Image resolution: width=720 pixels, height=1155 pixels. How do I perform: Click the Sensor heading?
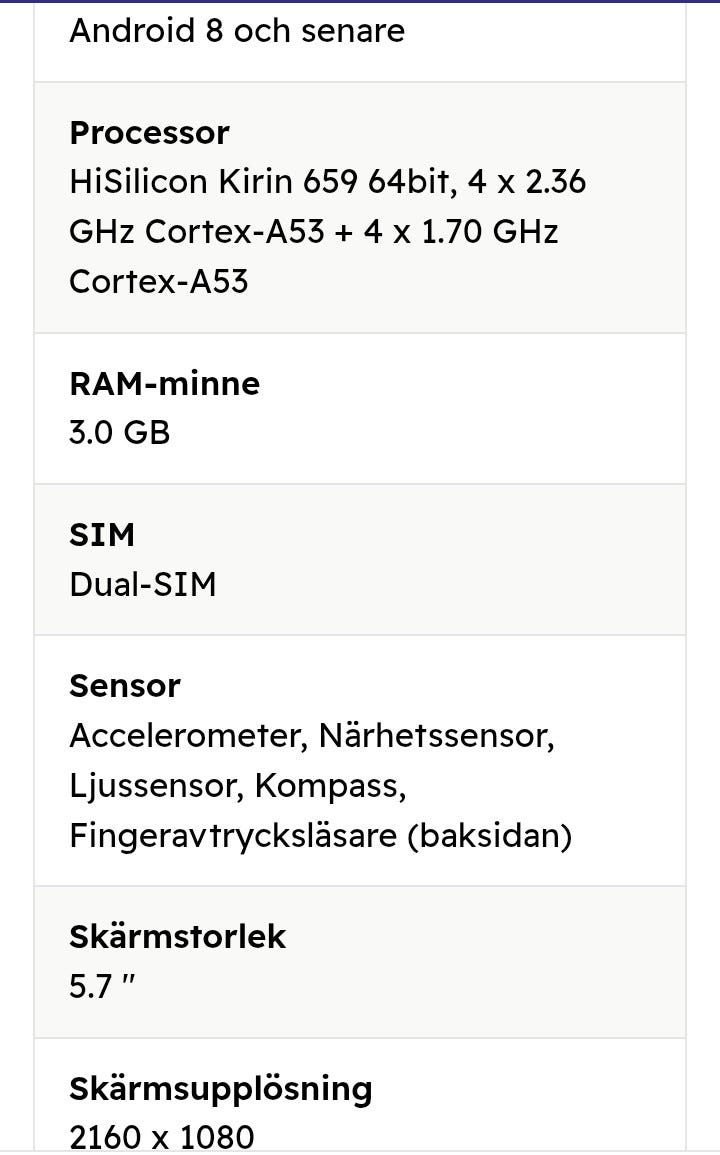click(x=124, y=686)
